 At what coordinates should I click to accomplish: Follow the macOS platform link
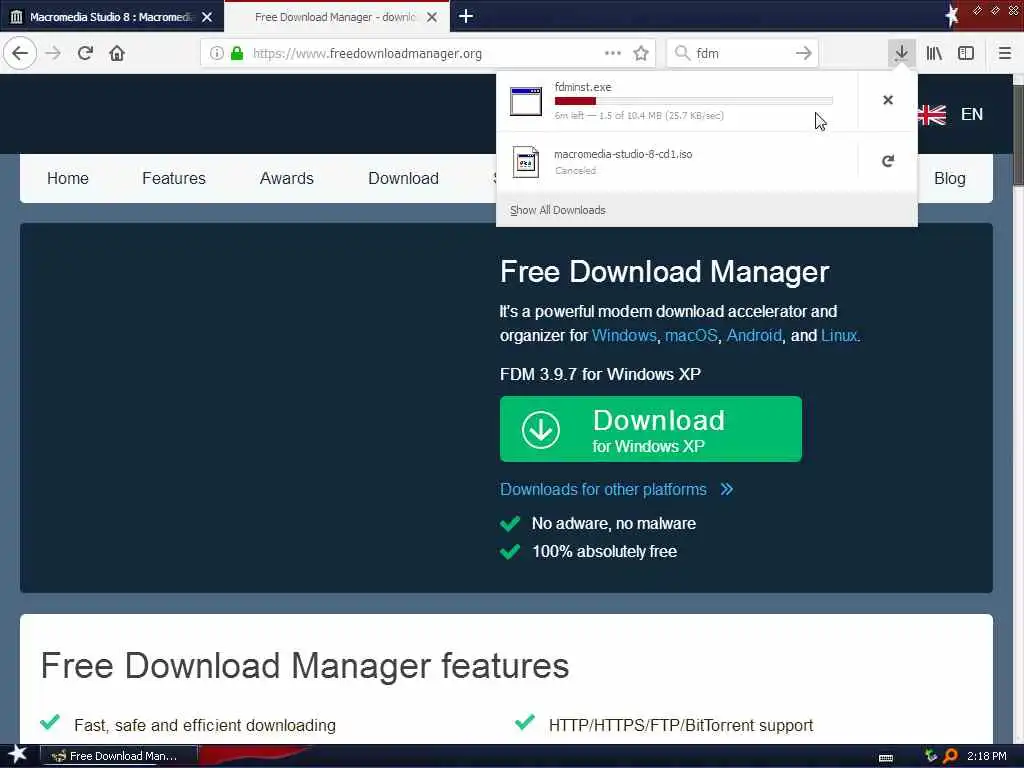[x=691, y=336]
